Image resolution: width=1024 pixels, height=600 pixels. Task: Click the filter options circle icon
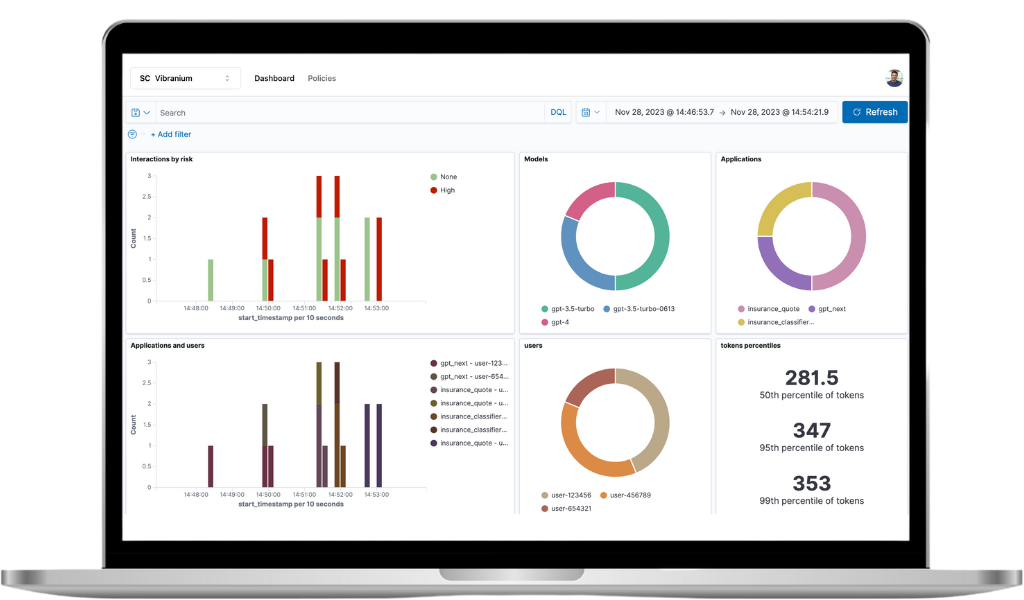click(x=132, y=134)
